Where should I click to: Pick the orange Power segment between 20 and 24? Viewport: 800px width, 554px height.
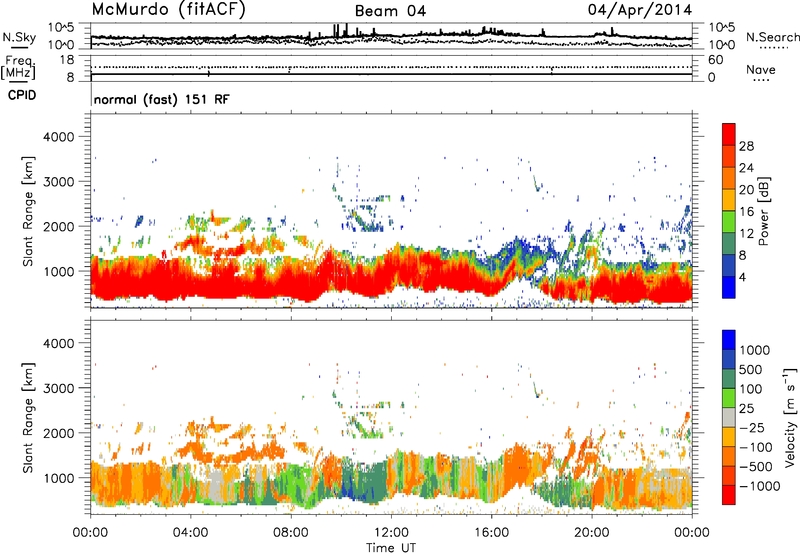[x=729, y=178]
